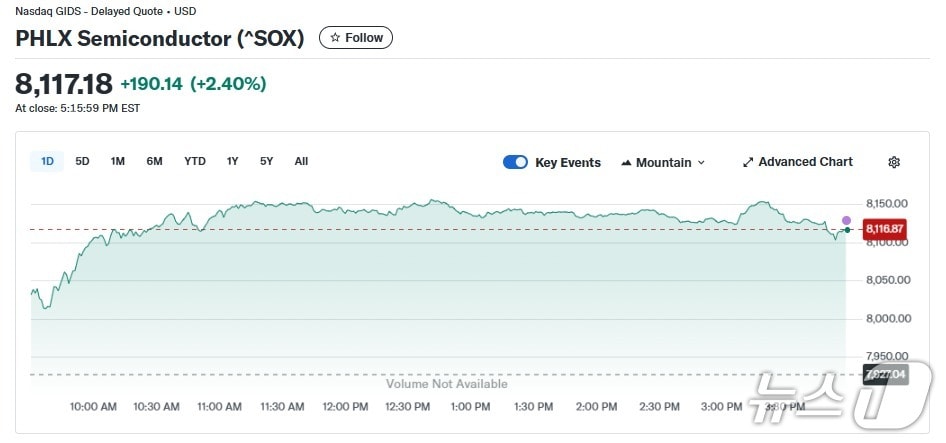Click the 7,927.04 previous close label
This screenshot has height=443, width=946.
point(884,375)
